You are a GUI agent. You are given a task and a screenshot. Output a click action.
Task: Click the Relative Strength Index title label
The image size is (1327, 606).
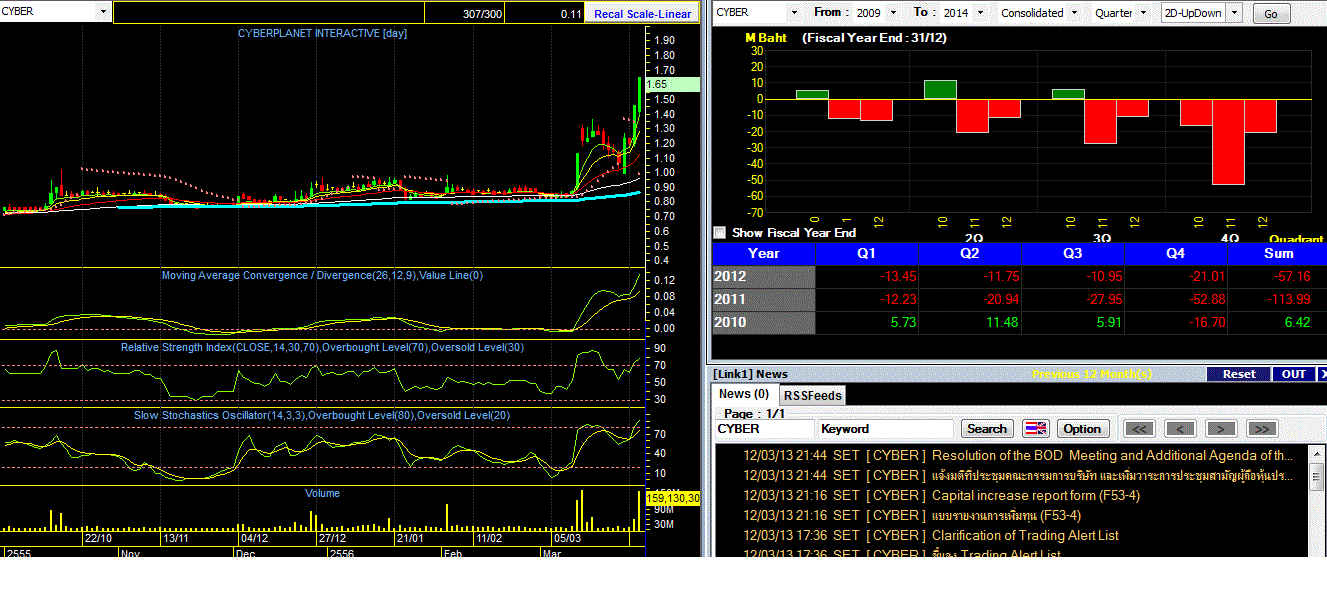click(322, 347)
